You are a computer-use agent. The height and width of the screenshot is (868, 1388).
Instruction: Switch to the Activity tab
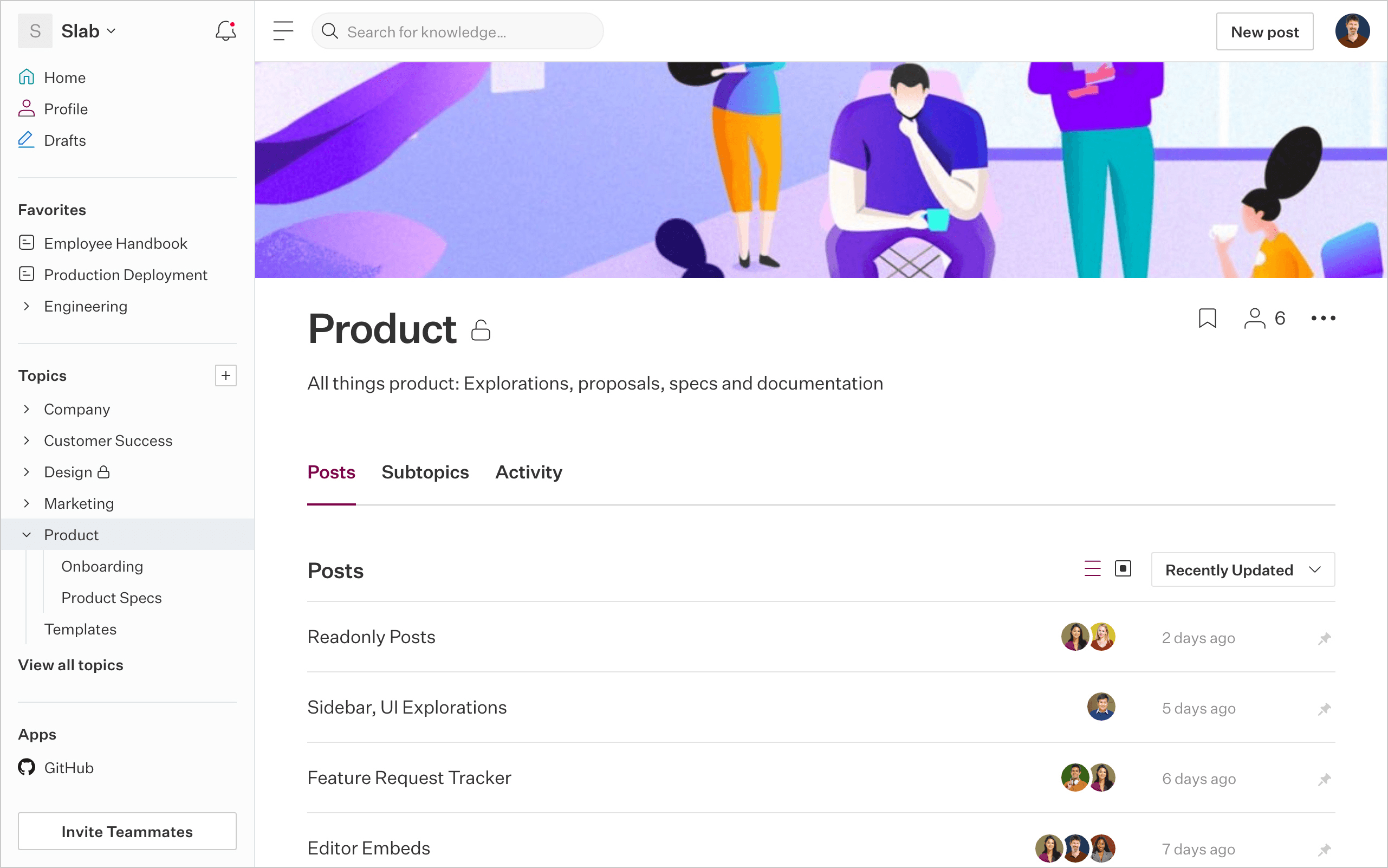tap(529, 472)
